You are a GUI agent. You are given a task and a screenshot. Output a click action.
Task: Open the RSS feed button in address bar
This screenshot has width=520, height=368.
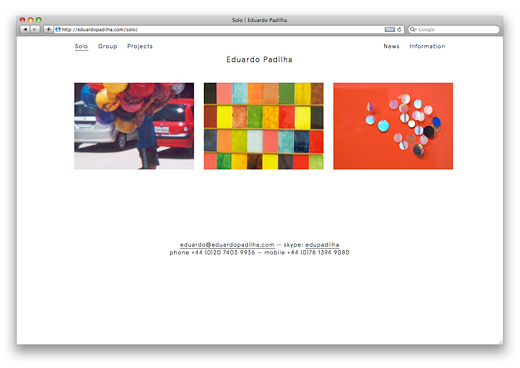pyautogui.click(x=389, y=29)
